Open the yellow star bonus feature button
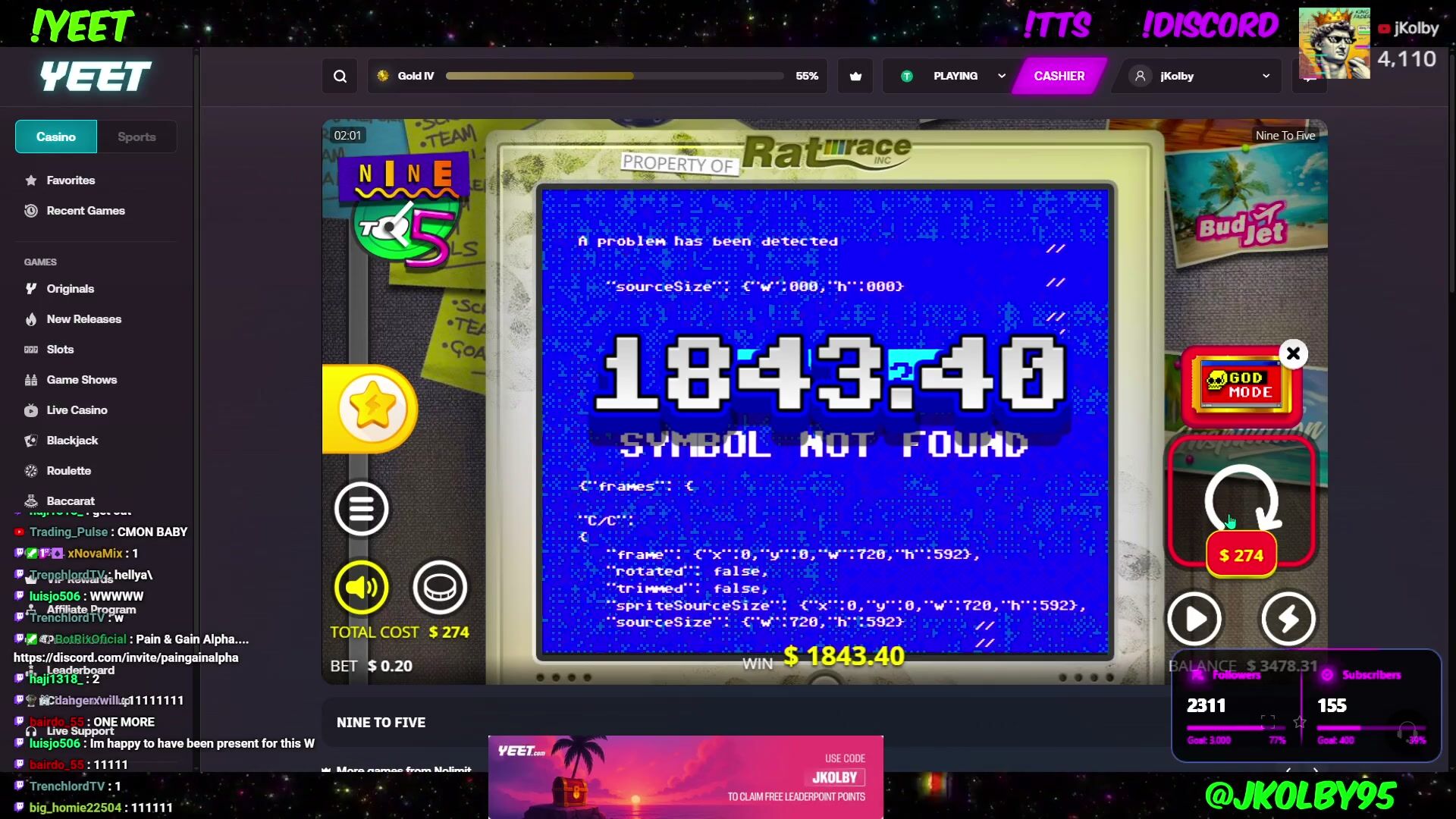 [x=371, y=409]
